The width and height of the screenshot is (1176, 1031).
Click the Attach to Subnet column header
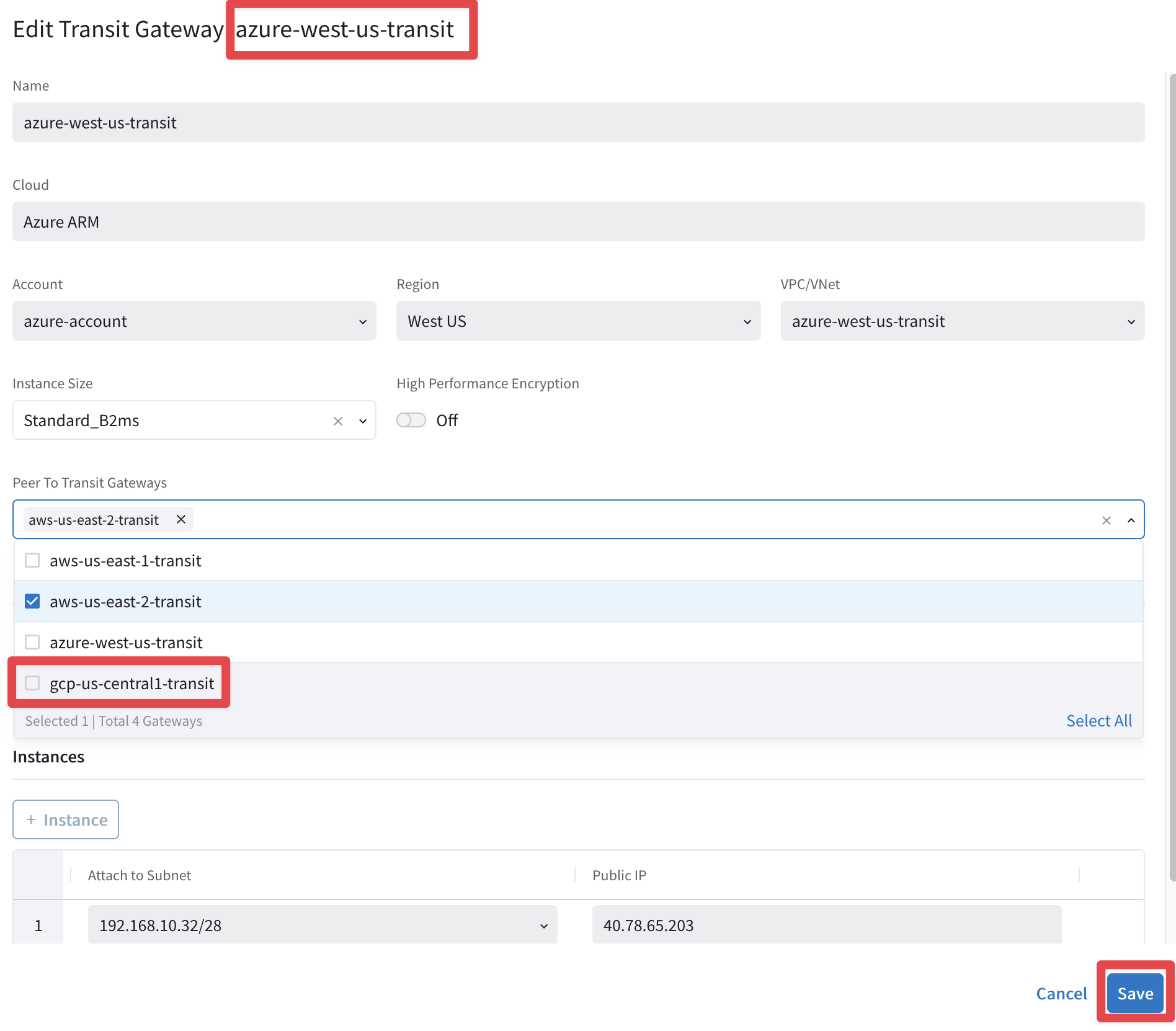pos(139,875)
